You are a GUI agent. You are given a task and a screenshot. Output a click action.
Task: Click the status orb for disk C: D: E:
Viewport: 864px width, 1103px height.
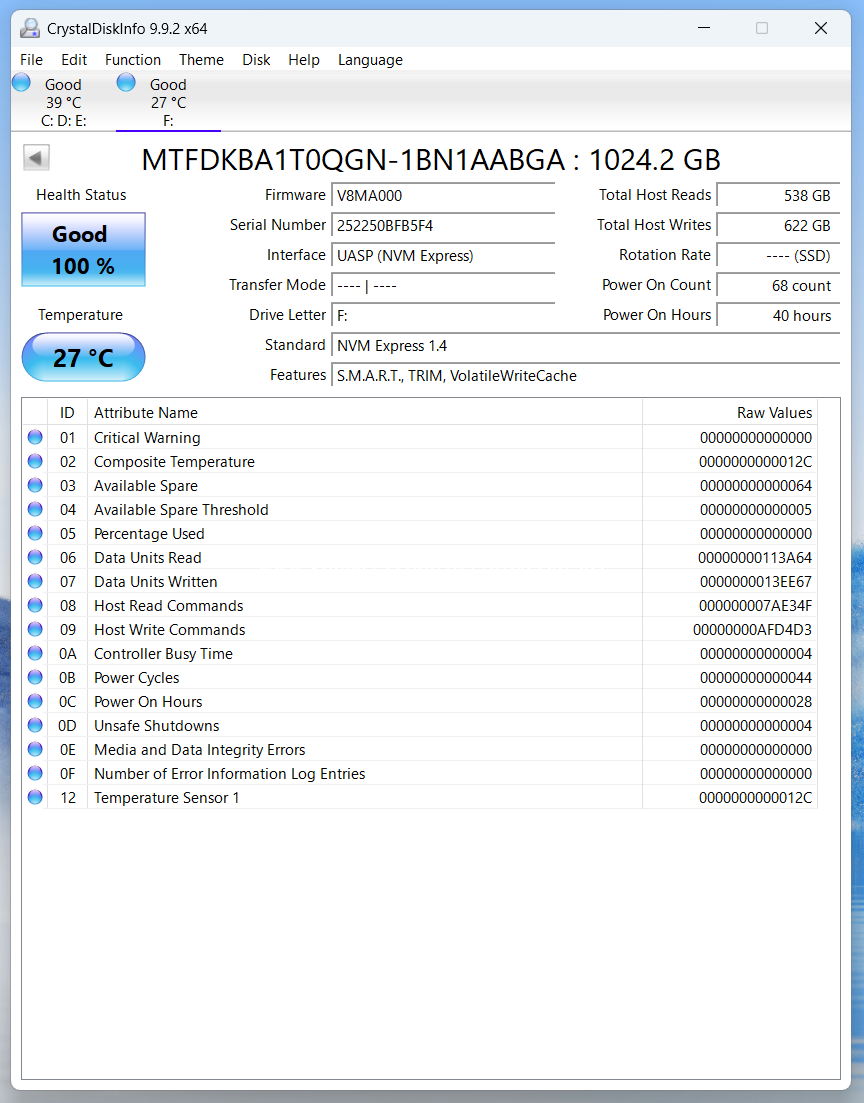22,83
